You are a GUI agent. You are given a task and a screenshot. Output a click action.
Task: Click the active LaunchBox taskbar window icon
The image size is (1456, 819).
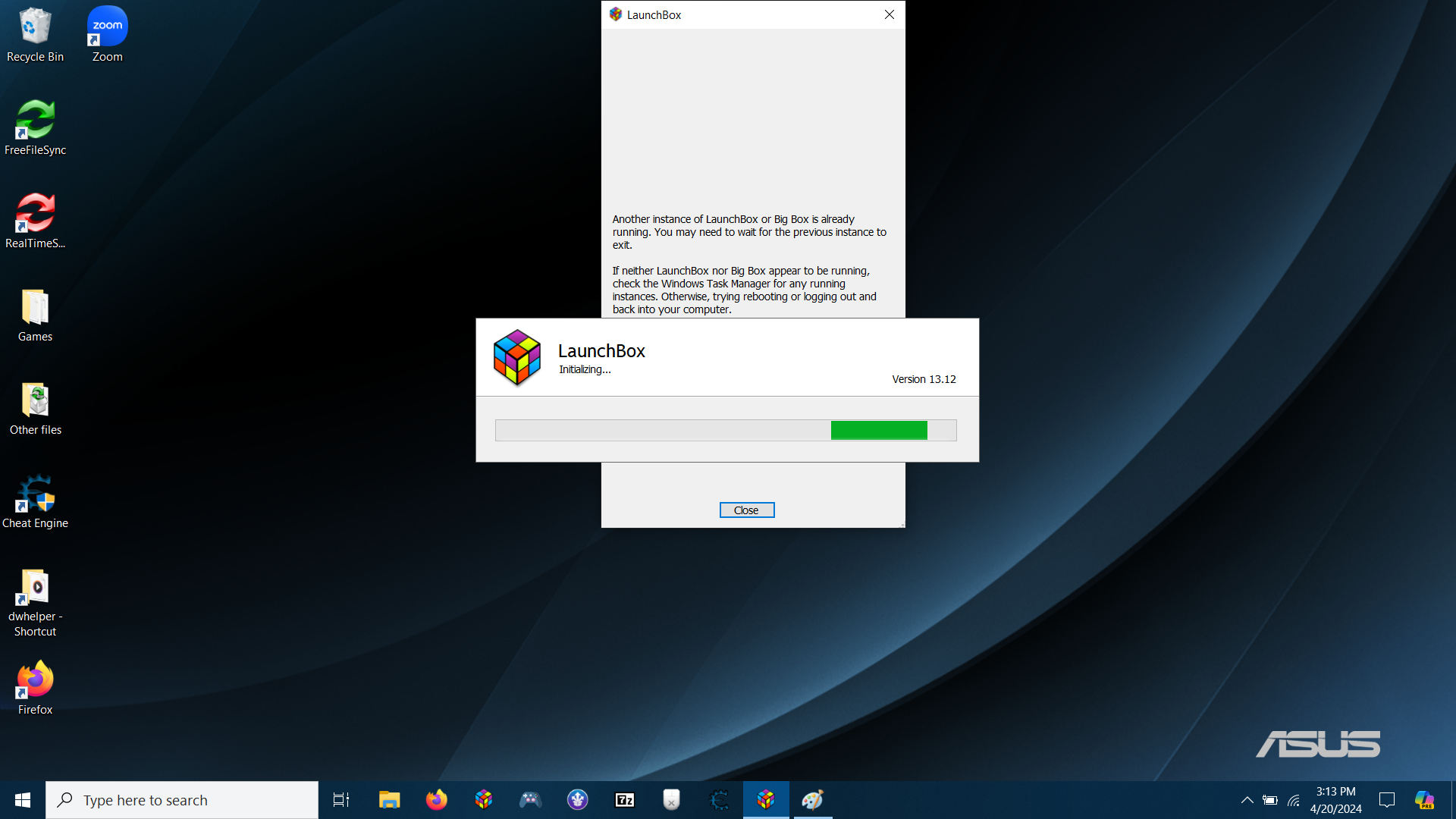click(x=766, y=800)
